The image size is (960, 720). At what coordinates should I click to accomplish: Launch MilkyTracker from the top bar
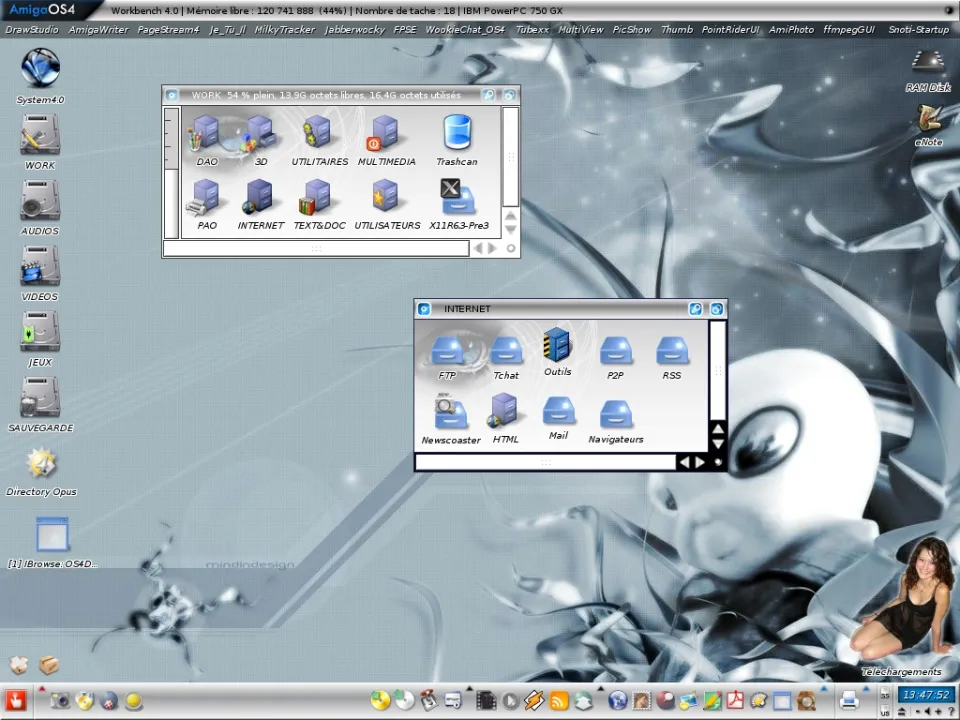284,30
